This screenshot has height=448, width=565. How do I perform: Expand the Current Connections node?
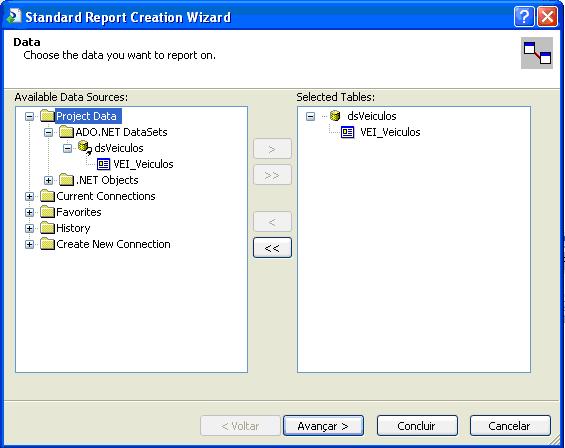[x=30, y=196]
